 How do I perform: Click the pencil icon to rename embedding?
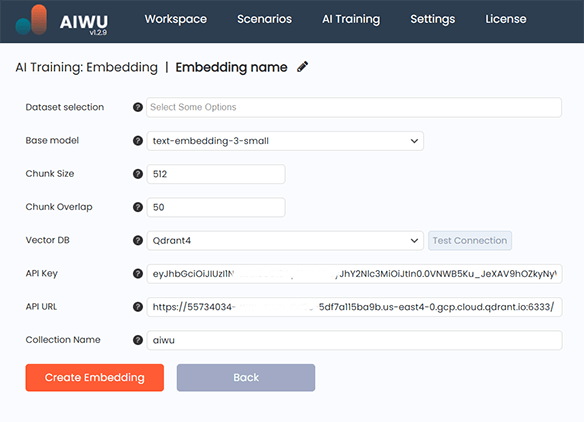click(302, 67)
